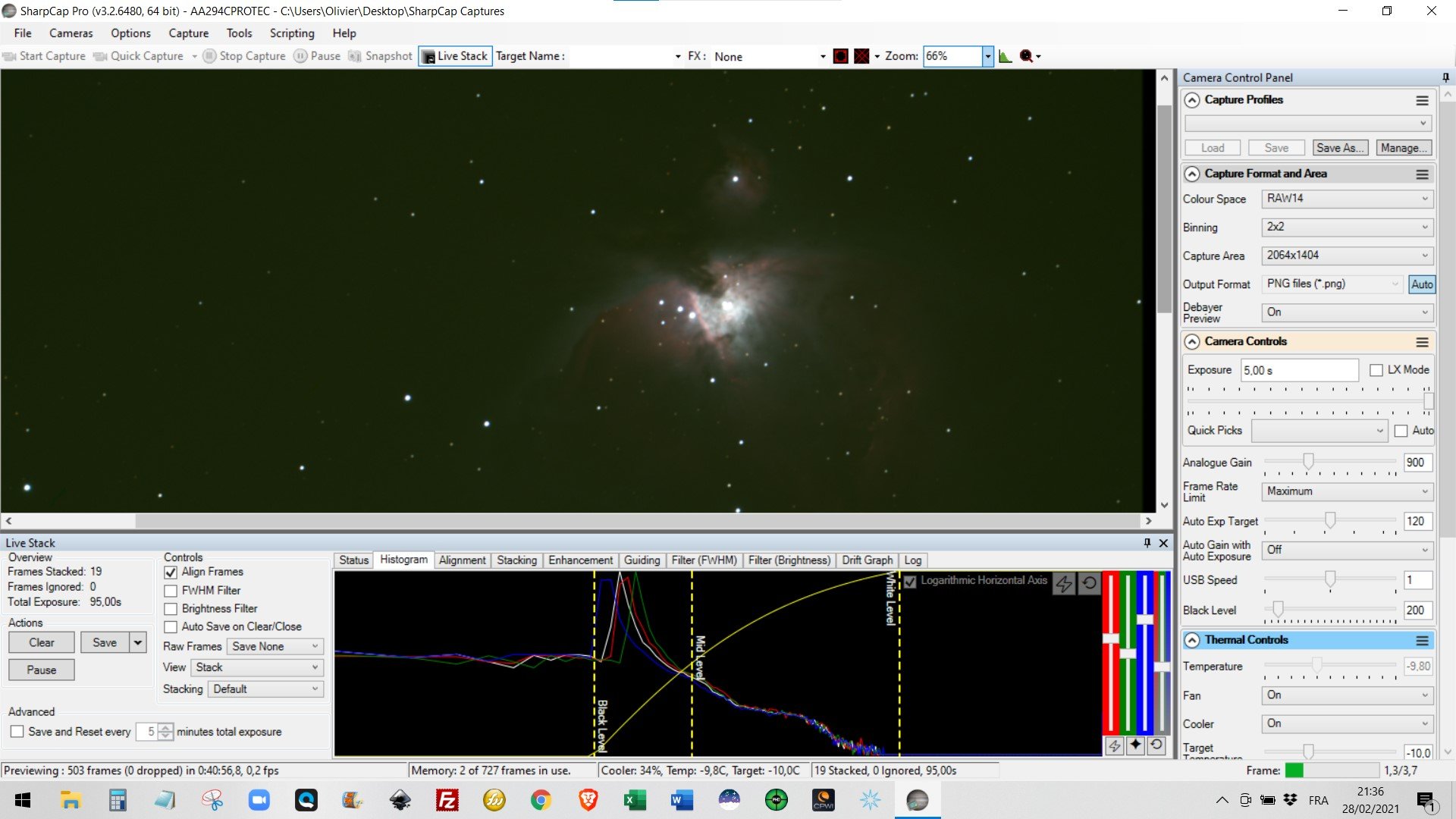Open the View Stack dropdown
The height and width of the screenshot is (819, 1456).
257,668
